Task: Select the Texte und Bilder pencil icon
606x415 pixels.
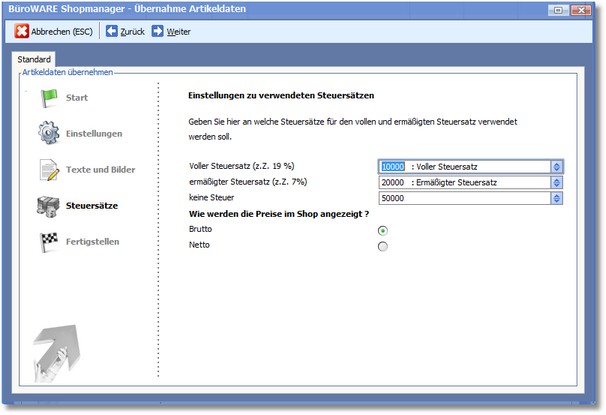Action: click(x=50, y=169)
